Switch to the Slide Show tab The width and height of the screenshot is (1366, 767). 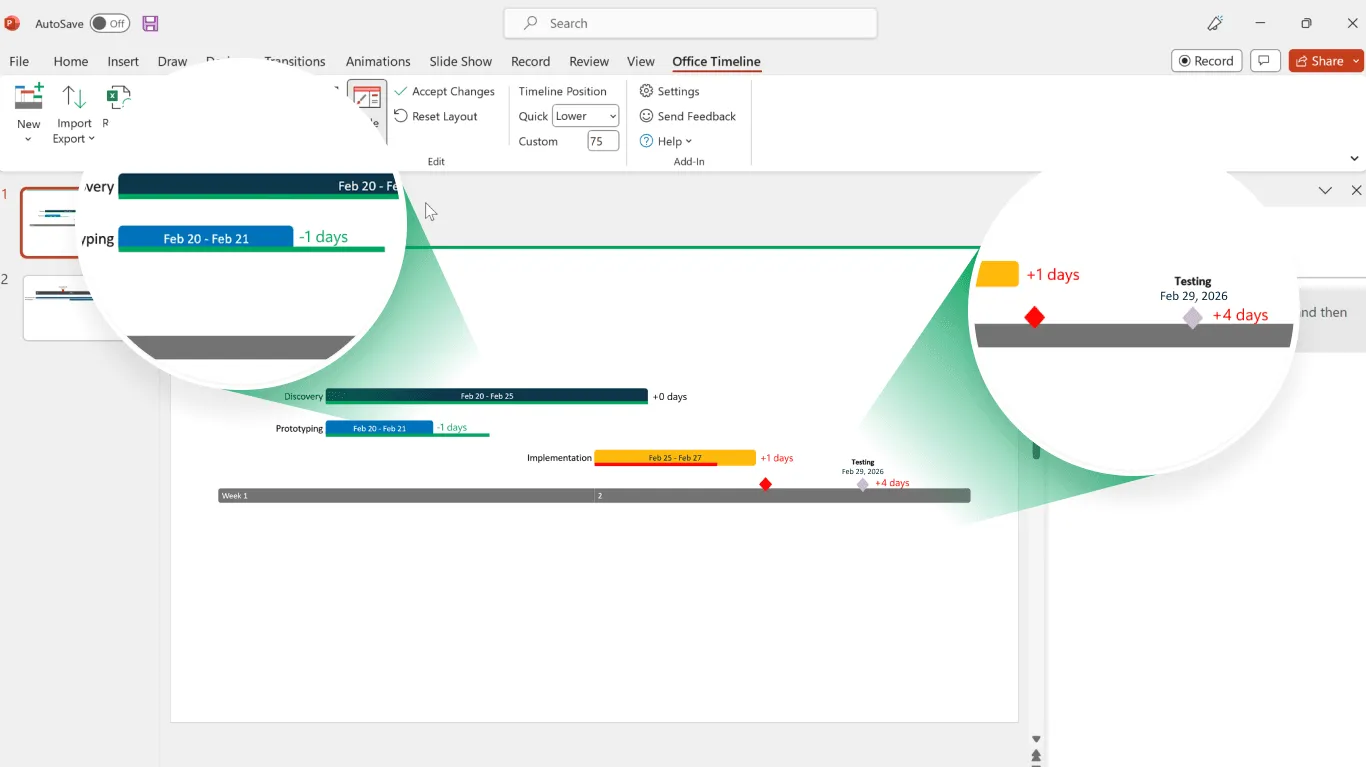(x=460, y=61)
